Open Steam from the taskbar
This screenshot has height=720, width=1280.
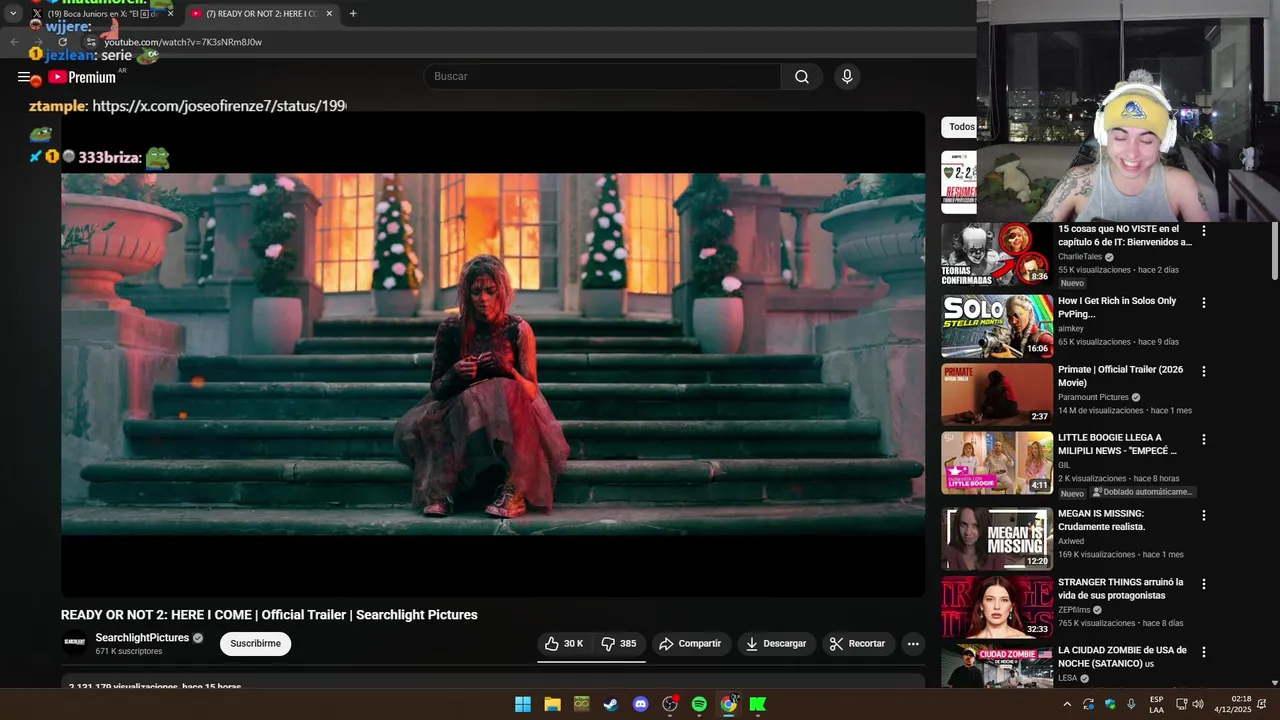610,704
